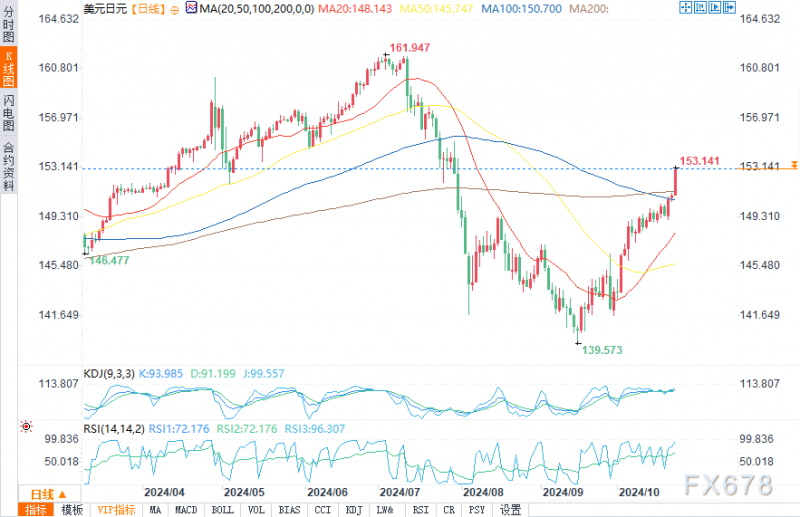Screen dimensions: 800x517
Task: Click the orange price marker arrow on right axis
Action: [x=794, y=164]
